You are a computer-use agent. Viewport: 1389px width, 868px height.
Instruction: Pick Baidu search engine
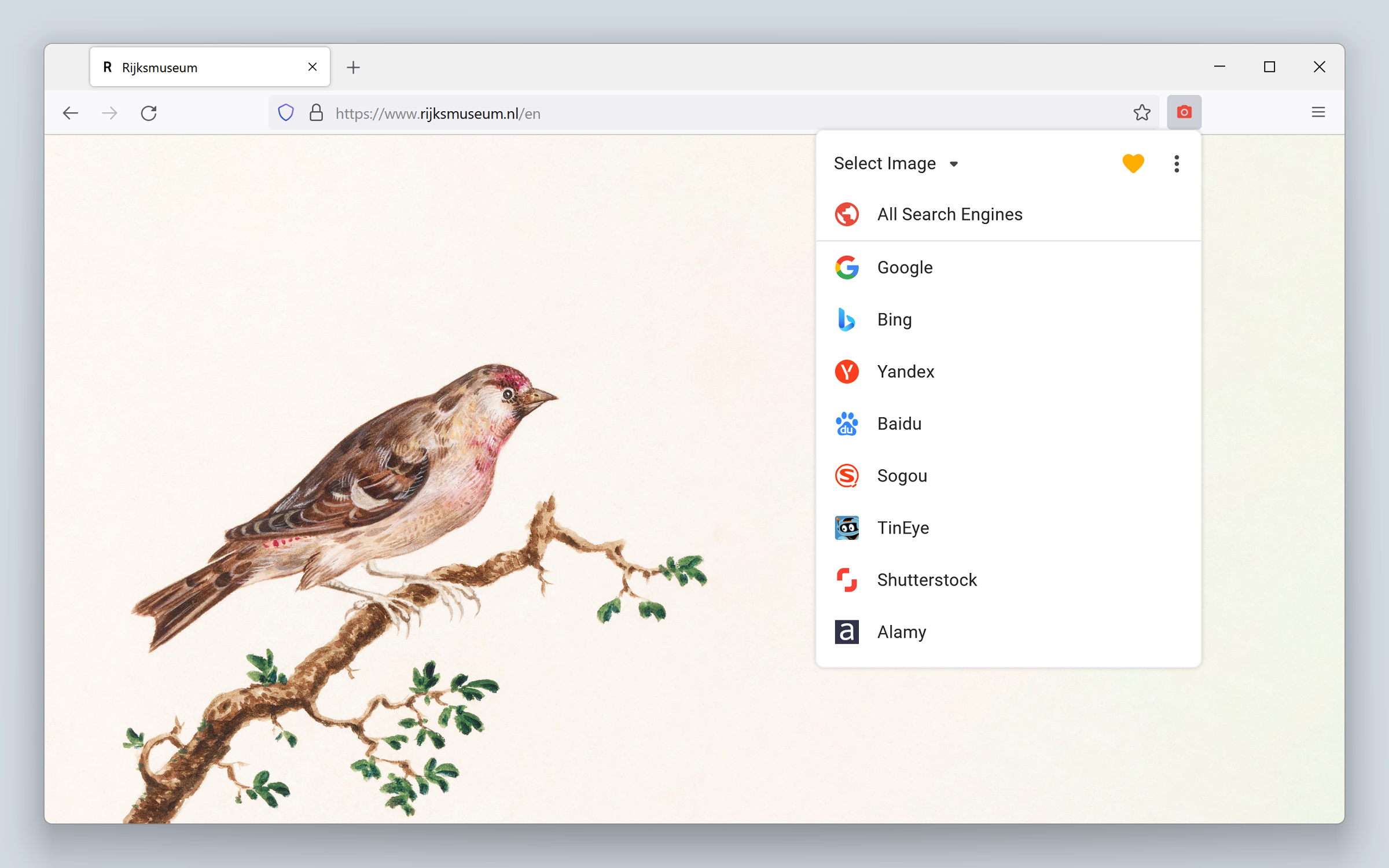pyautogui.click(x=899, y=424)
